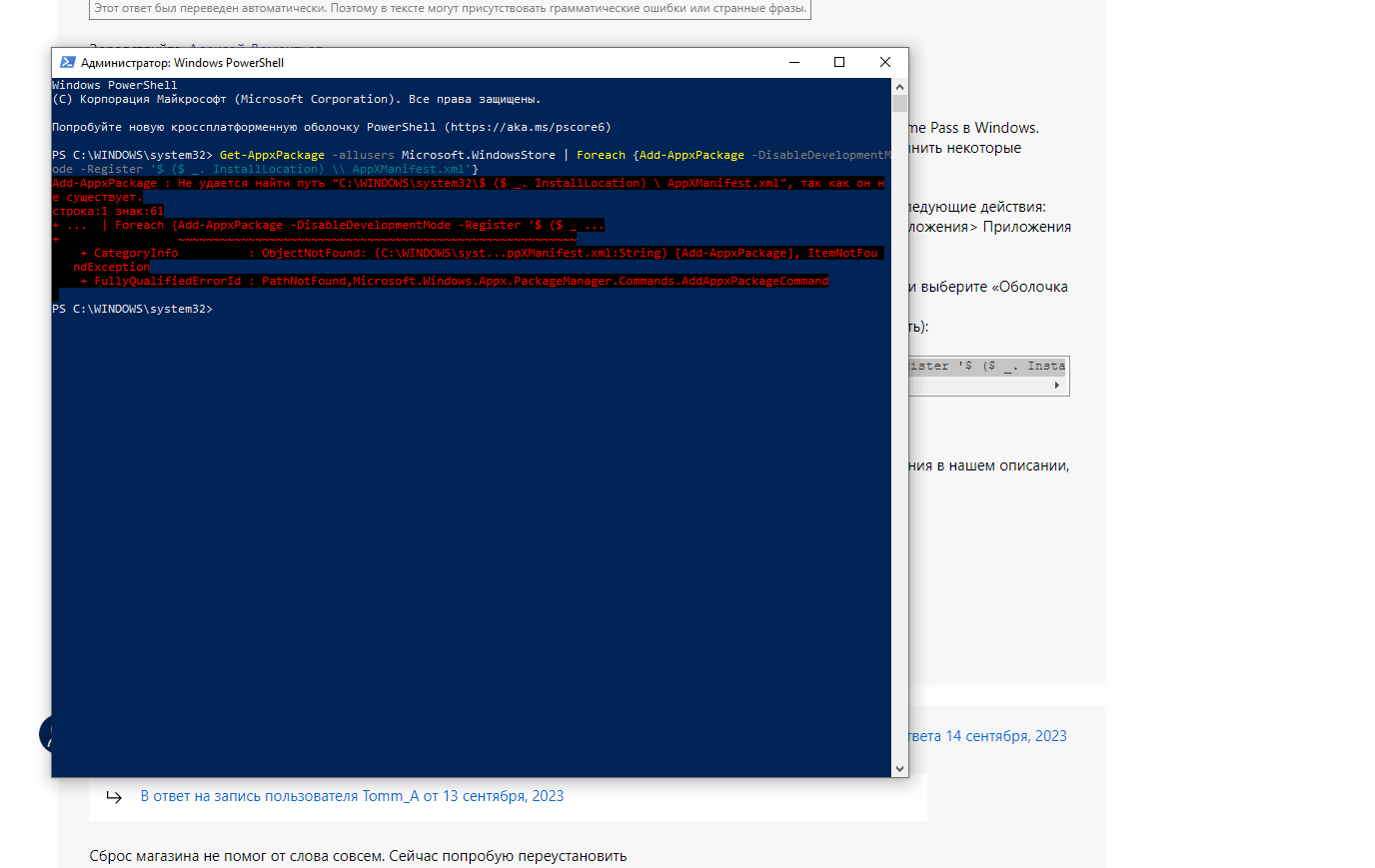Click the 'Windows PowerShell' first console line
The width and height of the screenshot is (1375, 868).
pyautogui.click(x=115, y=85)
